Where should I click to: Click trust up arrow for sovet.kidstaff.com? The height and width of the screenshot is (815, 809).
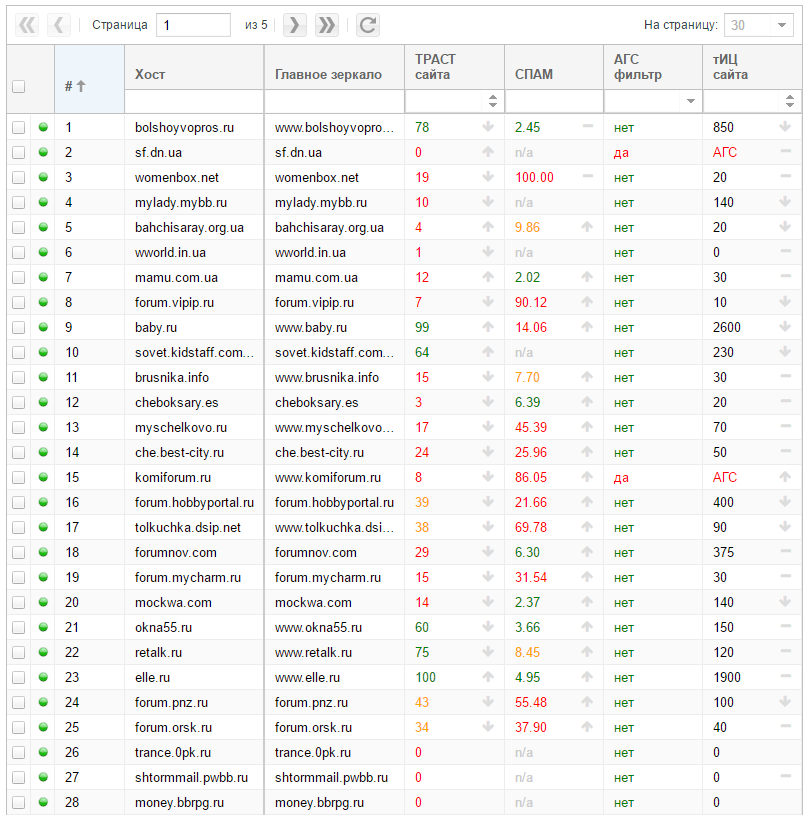coord(488,351)
